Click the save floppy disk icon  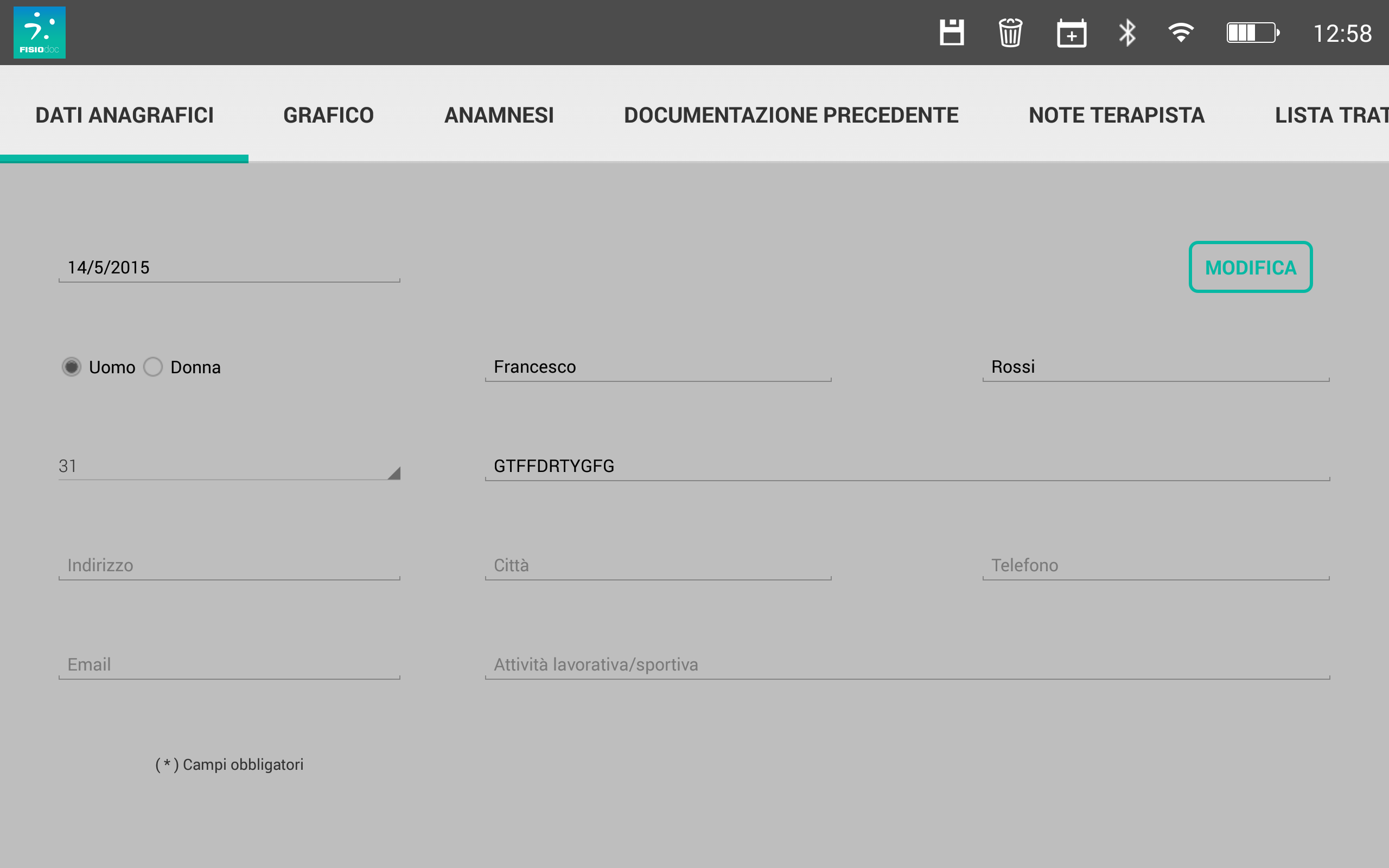coord(951,33)
